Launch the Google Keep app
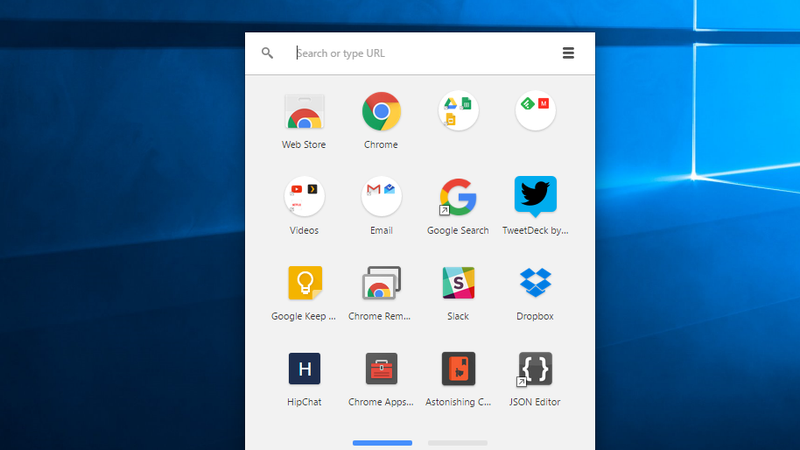This screenshot has height=450, width=800. point(305,283)
